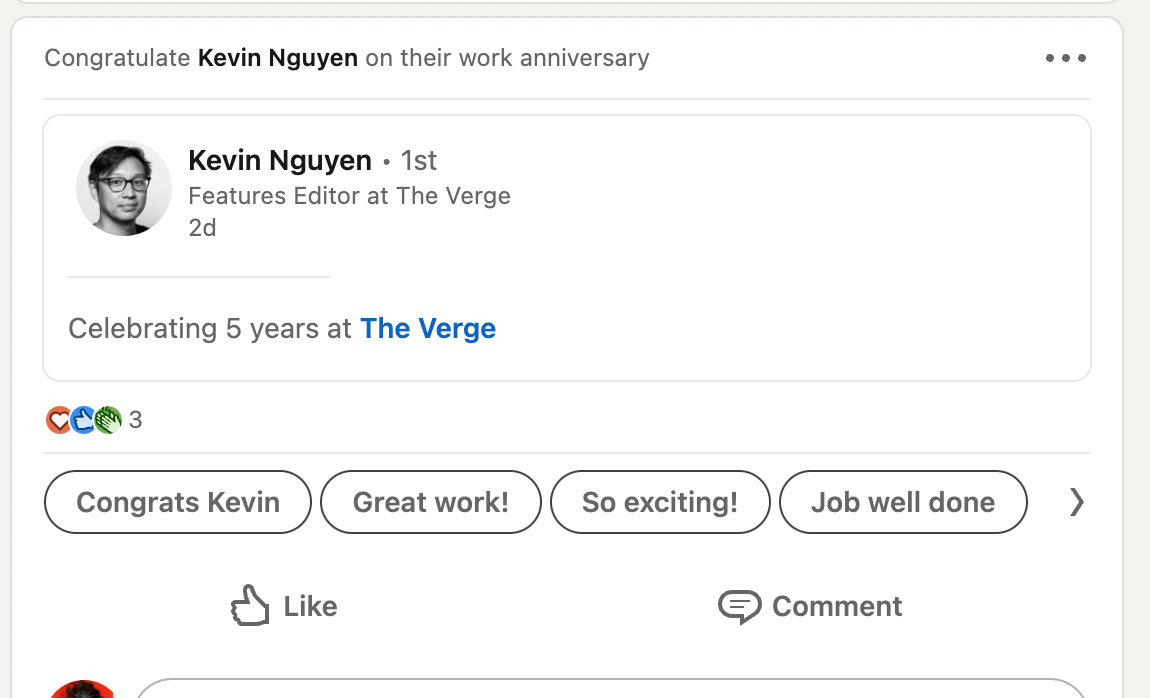Open Kevin Nguyen's profile photo

124,188
